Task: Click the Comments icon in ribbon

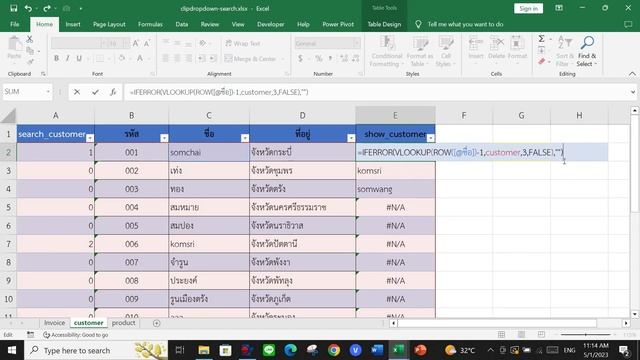Action: pos(628,24)
